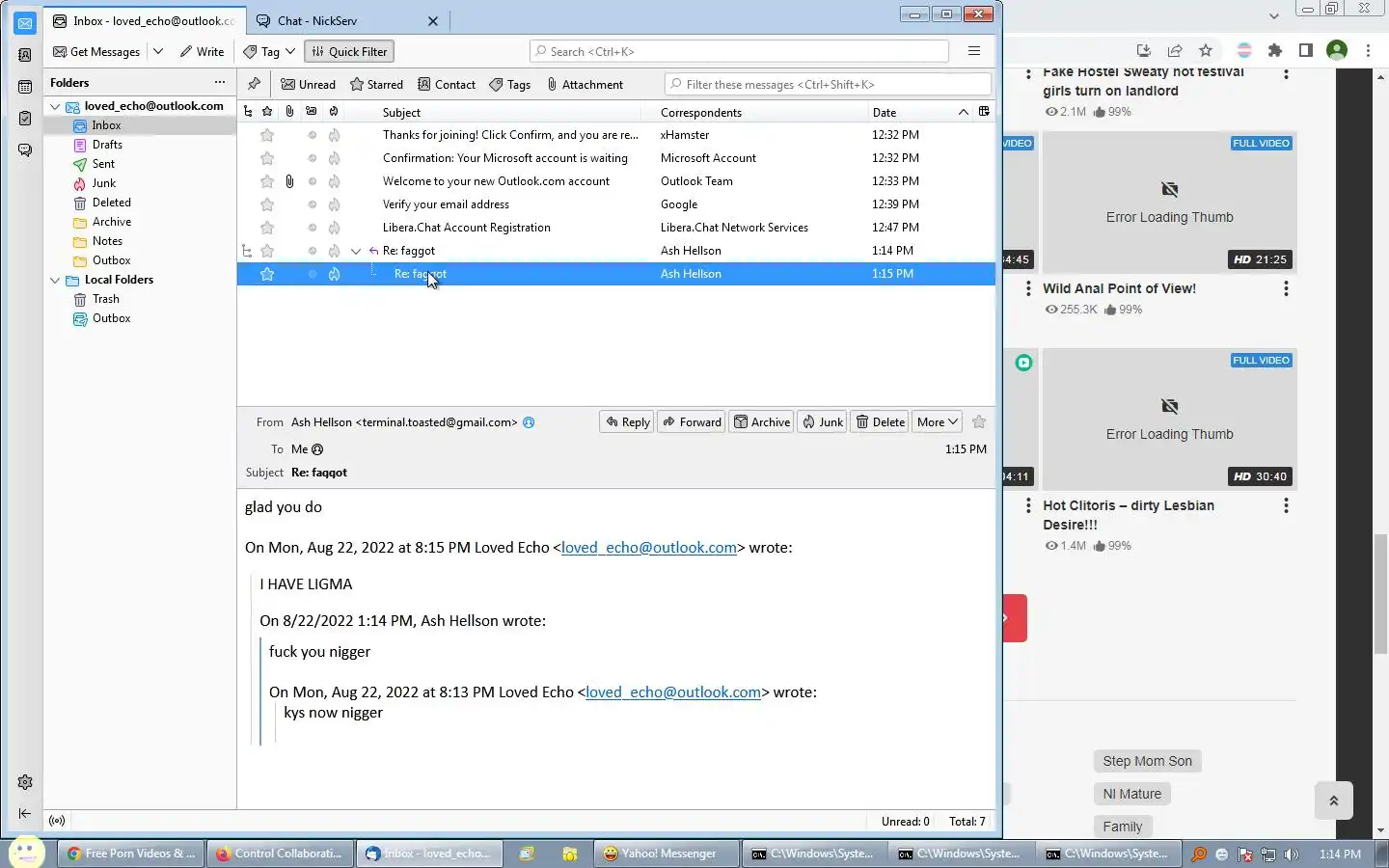Viewport: 1389px width, 868px height.
Task: Collapse the loved_echo@outlook.com account tree
Action: (x=55, y=106)
